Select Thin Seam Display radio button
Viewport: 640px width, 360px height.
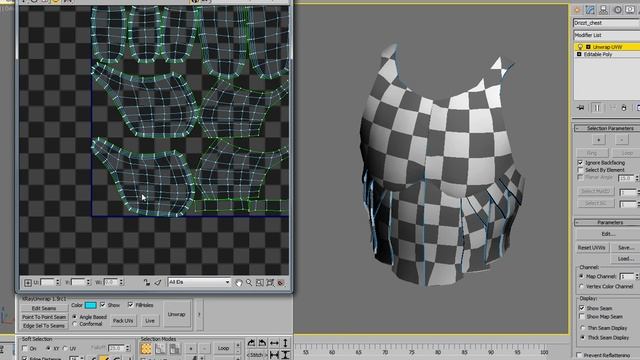(582, 328)
